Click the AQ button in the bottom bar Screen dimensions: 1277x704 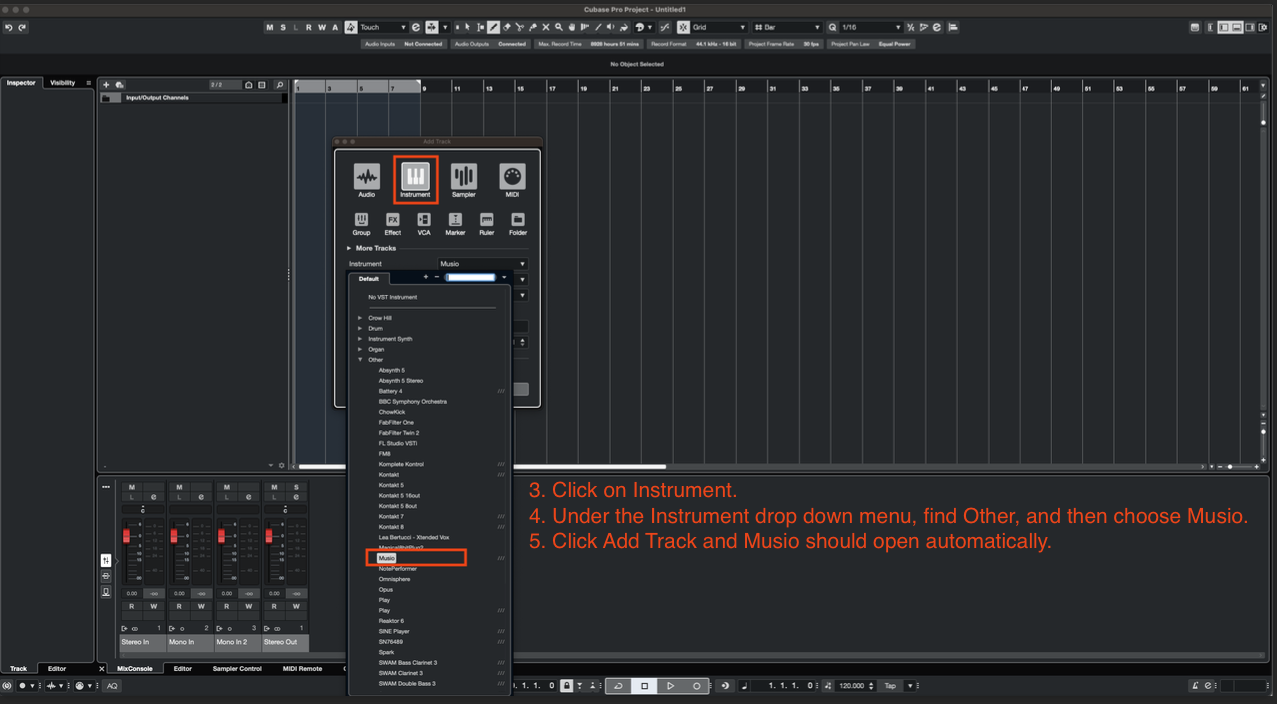coord(112,686)
